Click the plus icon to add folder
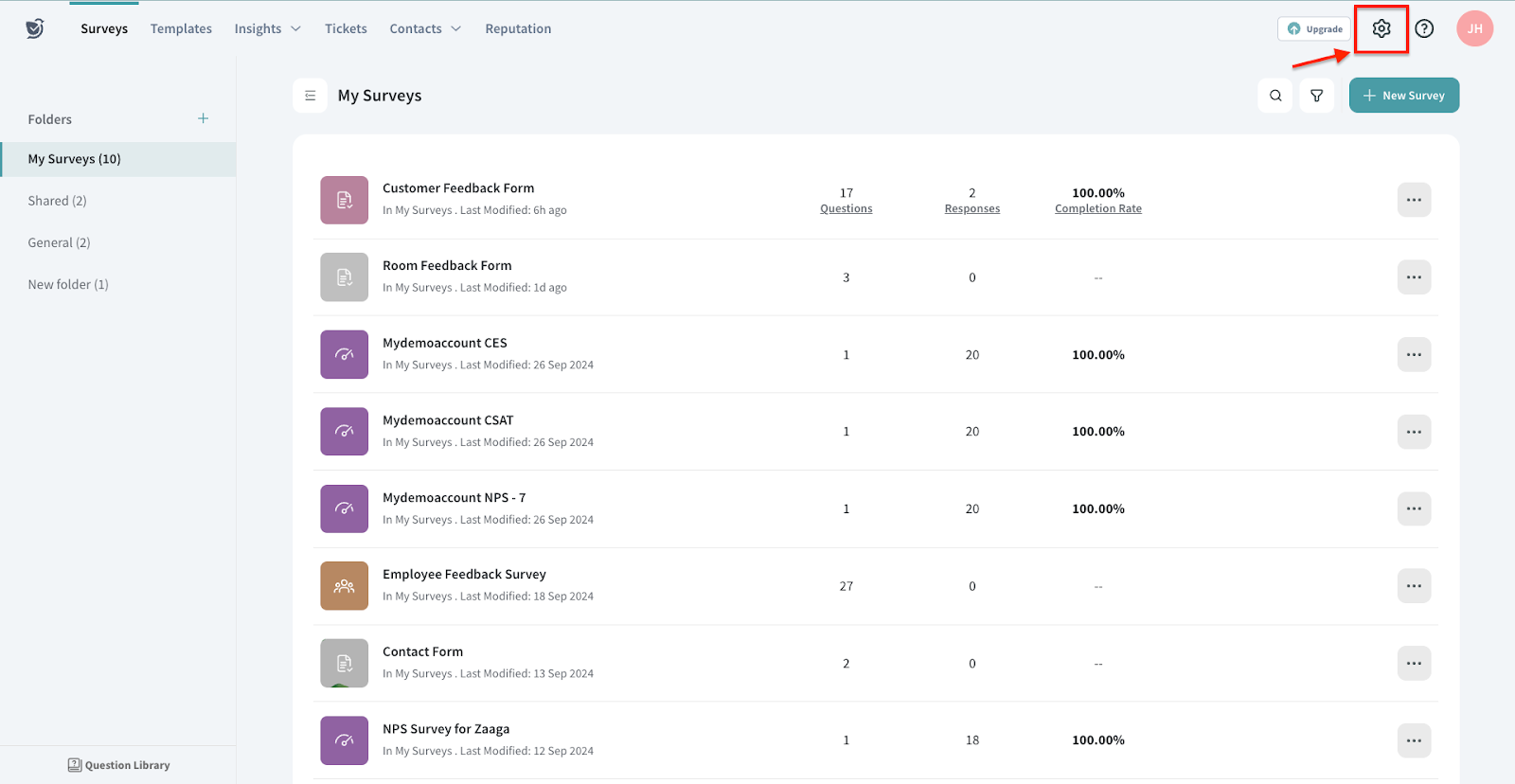This screenshot has height=784, width=1515. [203, 118]
